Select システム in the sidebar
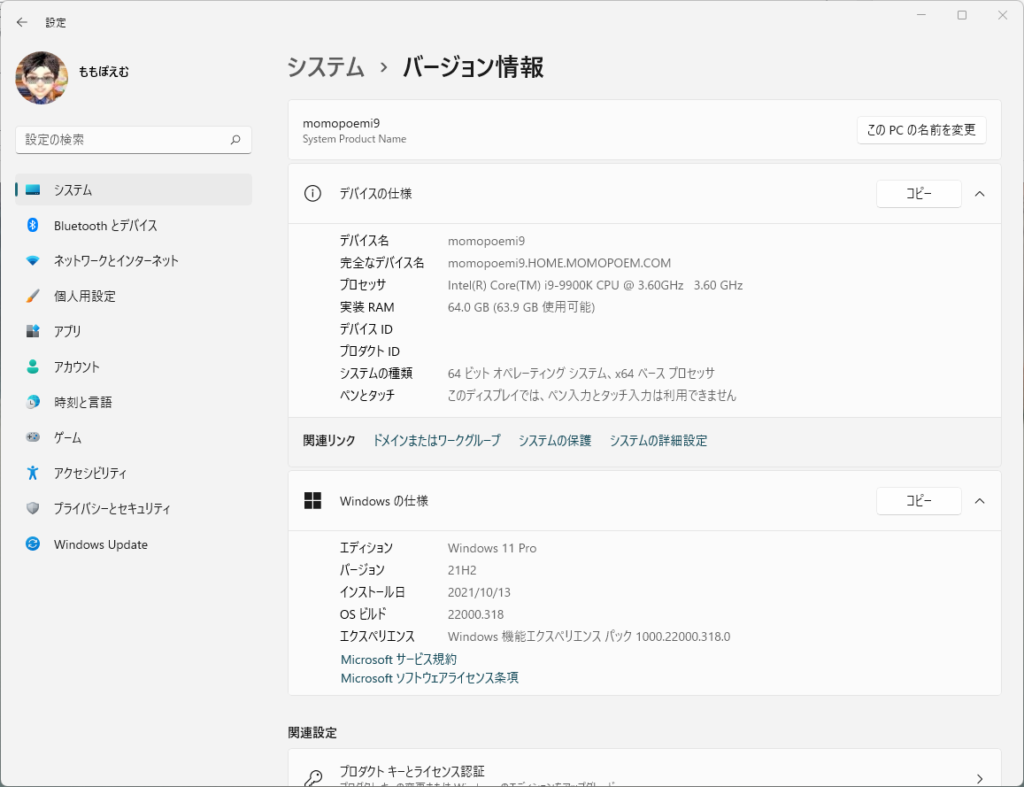Image resolution: width=1024 pixels, height=787 pixels. pos(73,190)
